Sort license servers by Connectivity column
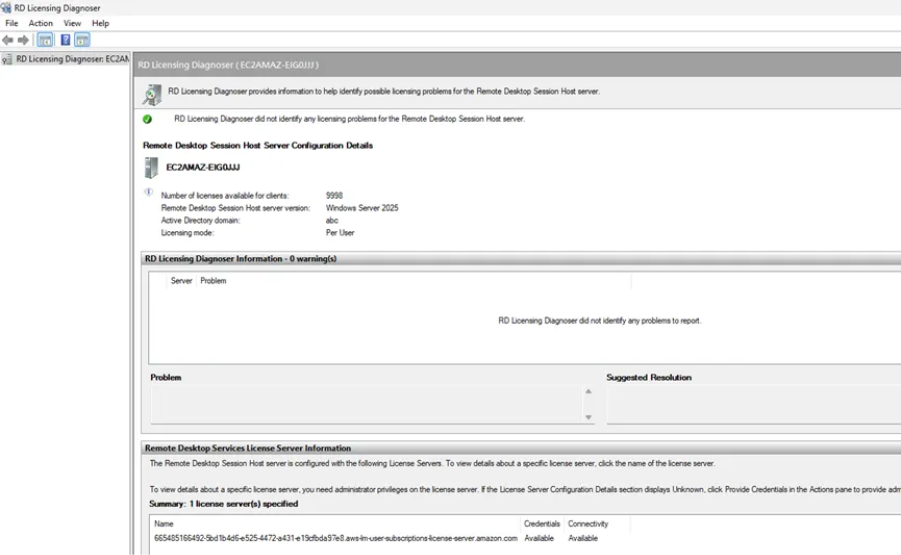901x555 pixels. [x=589, y=524]
